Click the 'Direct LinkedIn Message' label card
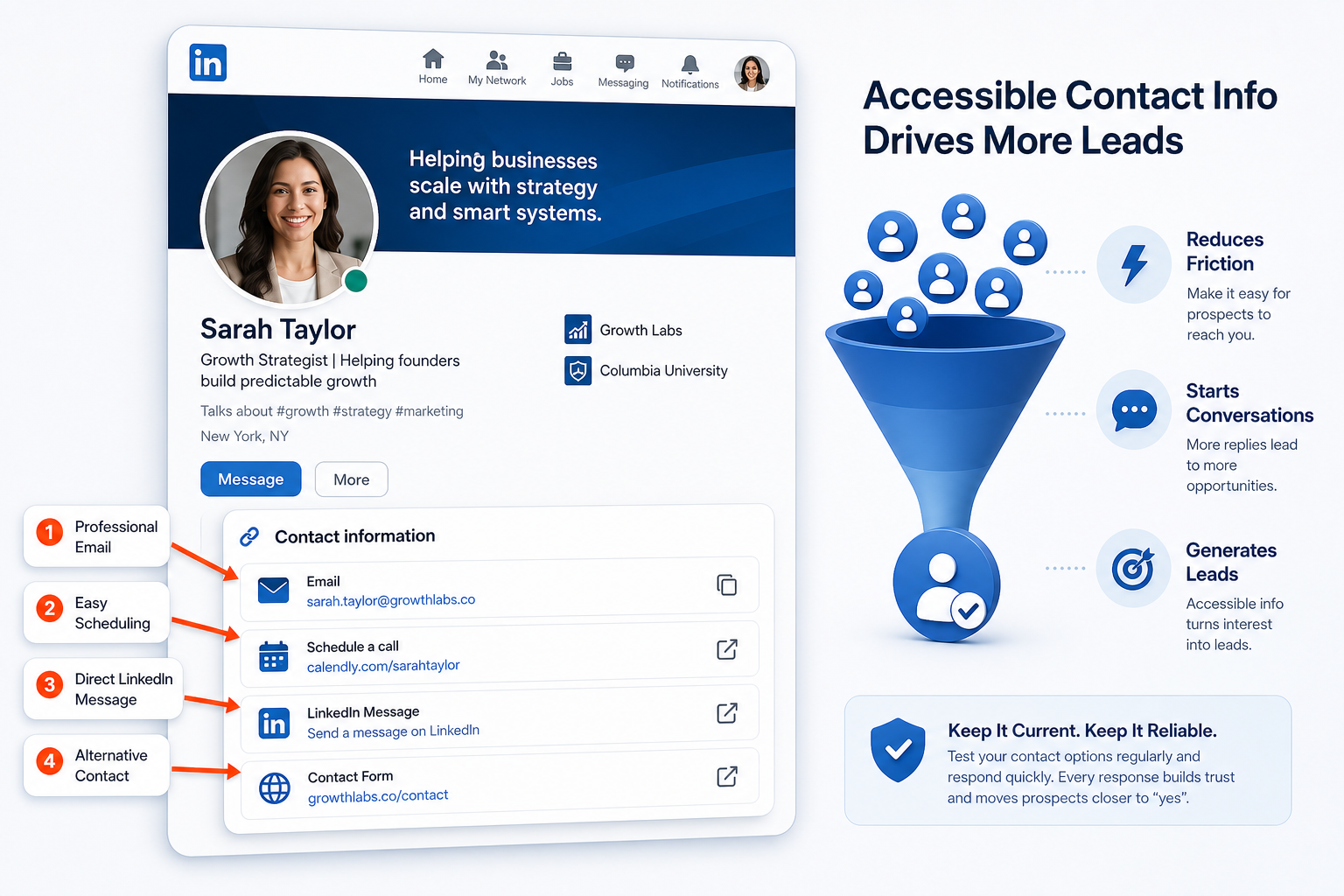Image resolution: width=1344 pixels, height=896 pixels. [103, 689]
